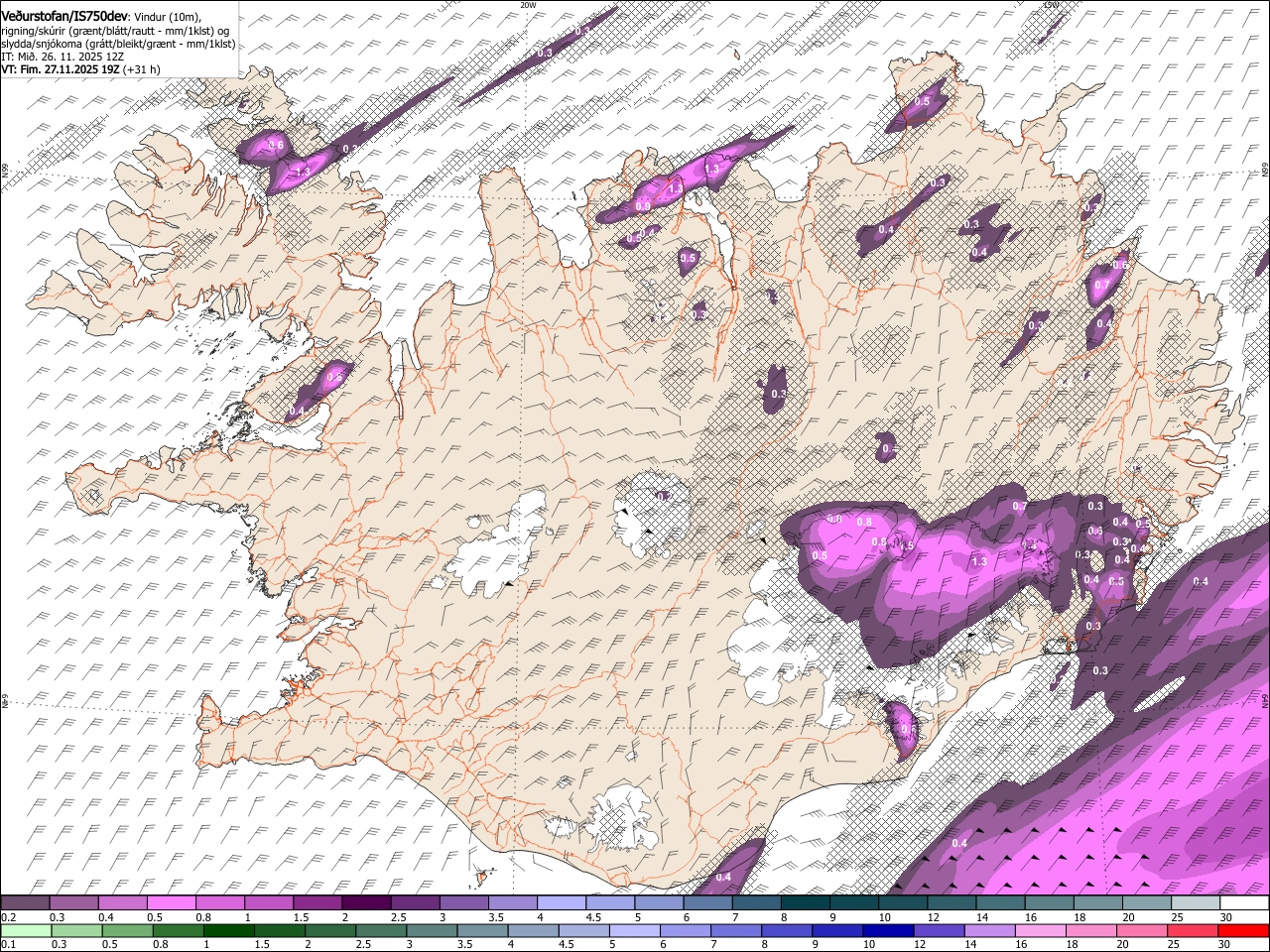The height and width of the screenshot is (952, 1270).
Task: Click the 'VT: Fim. 27.11.2025 19Z (+31 h)' line
Action: 80,69
